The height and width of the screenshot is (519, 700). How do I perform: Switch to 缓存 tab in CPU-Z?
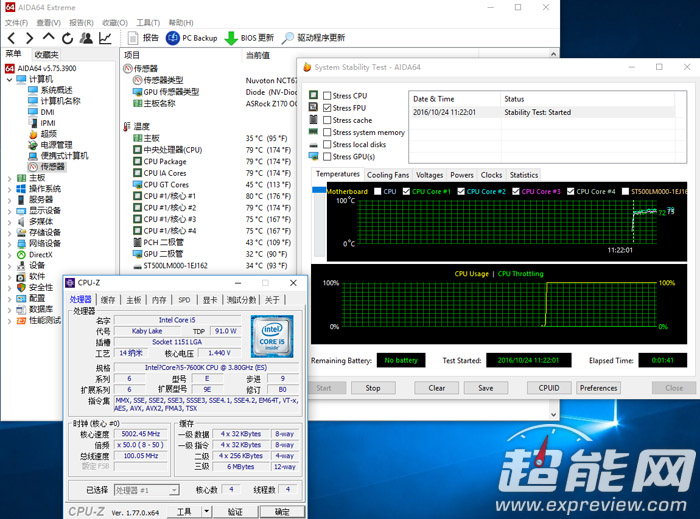(x=108, y=300)
